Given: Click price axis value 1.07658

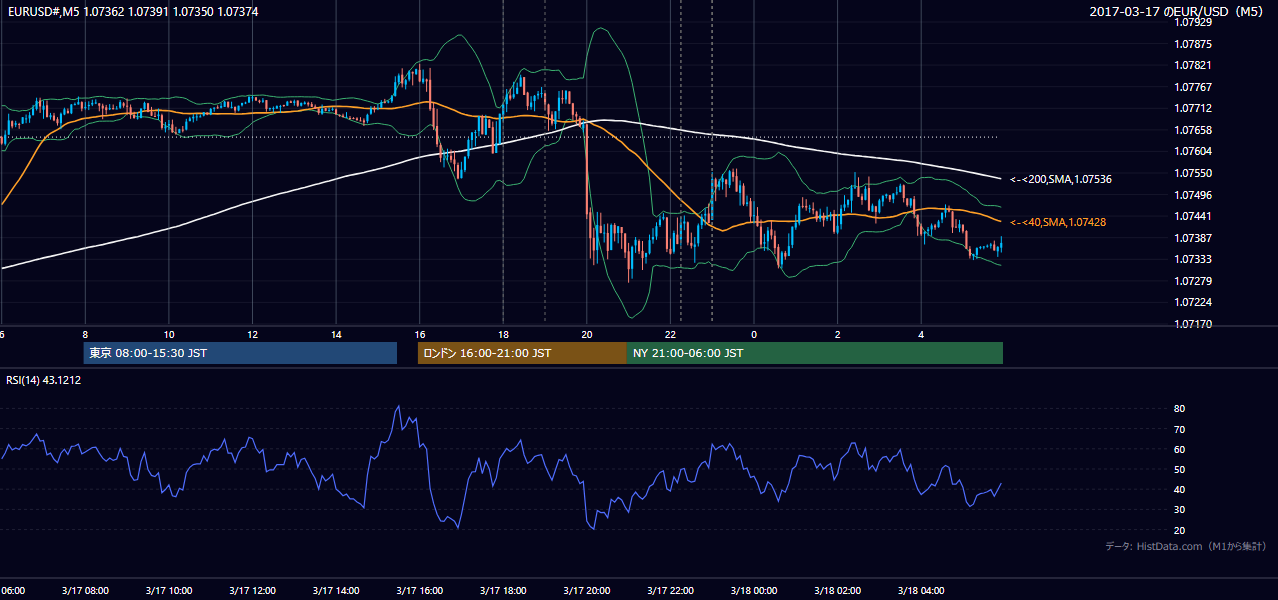Looking at the screenshot, I should (1193, 130).
